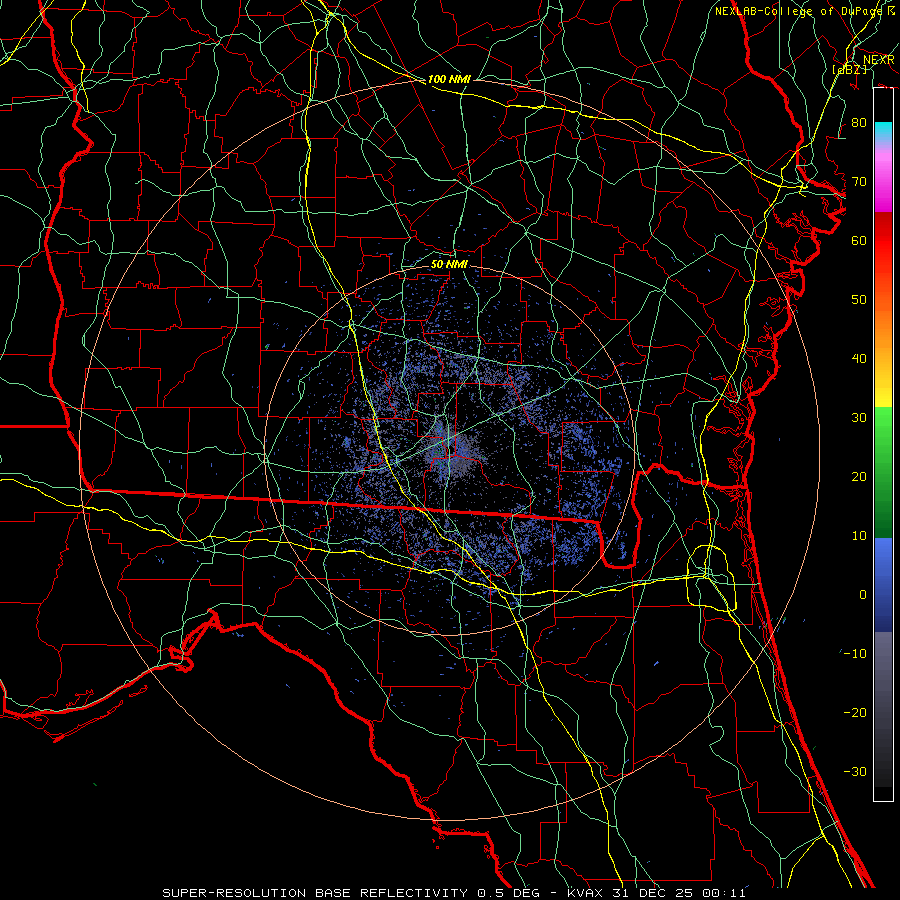The height and width of the screenshot is (900, 900).
Task: Click the 100 NMI range ring label
Action: (x=449, y=79)
